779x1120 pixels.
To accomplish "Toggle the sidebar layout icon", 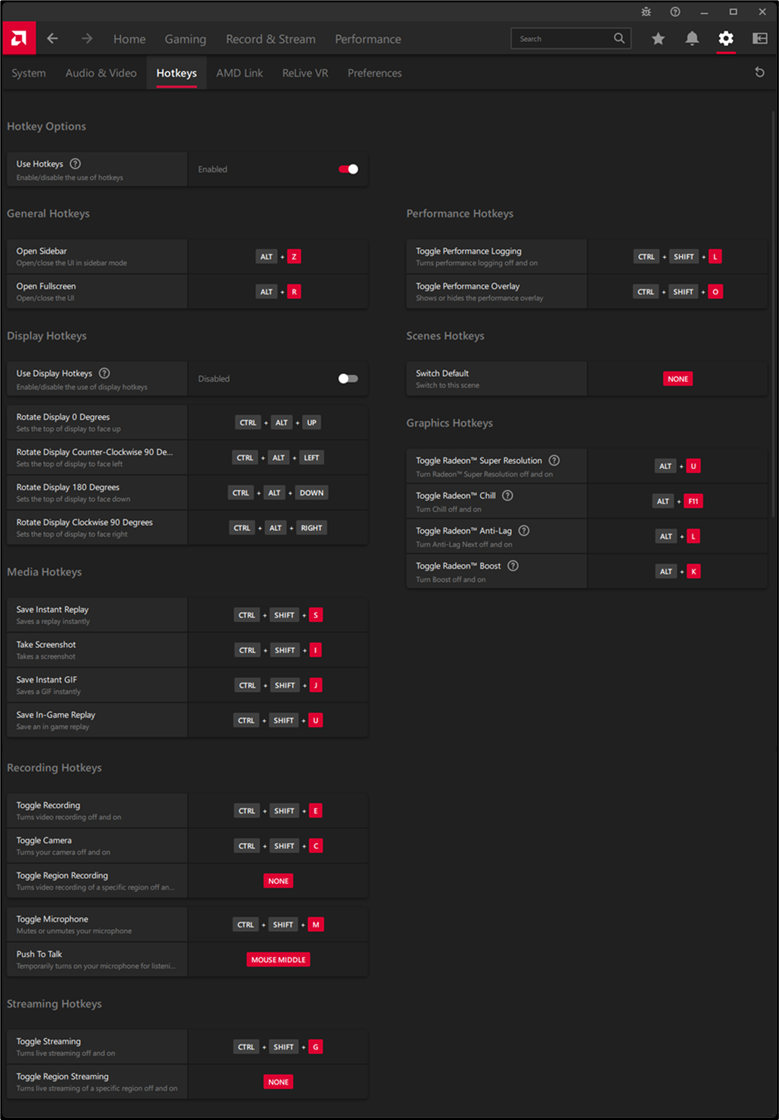I will (x=760, y=39).
